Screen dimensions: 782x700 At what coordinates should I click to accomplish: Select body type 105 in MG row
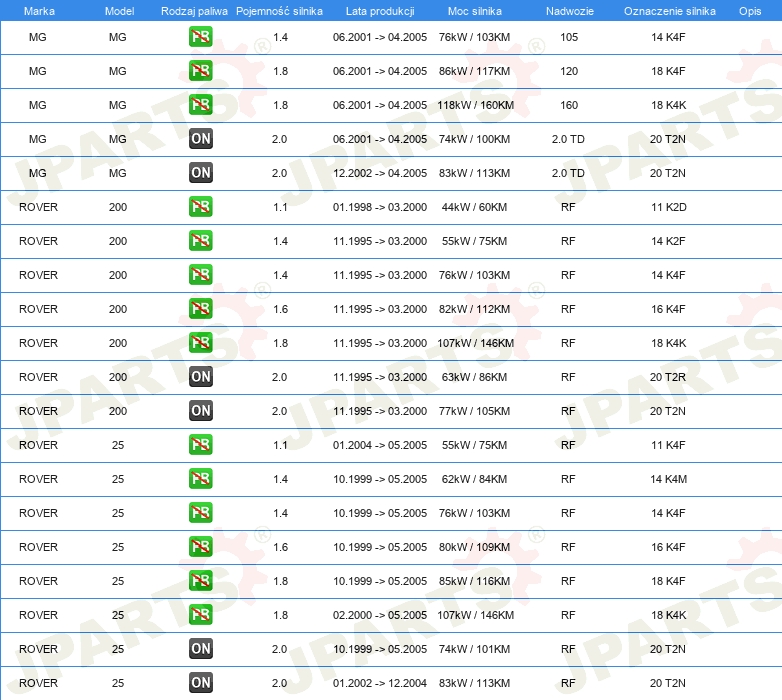tap(569, 37)
